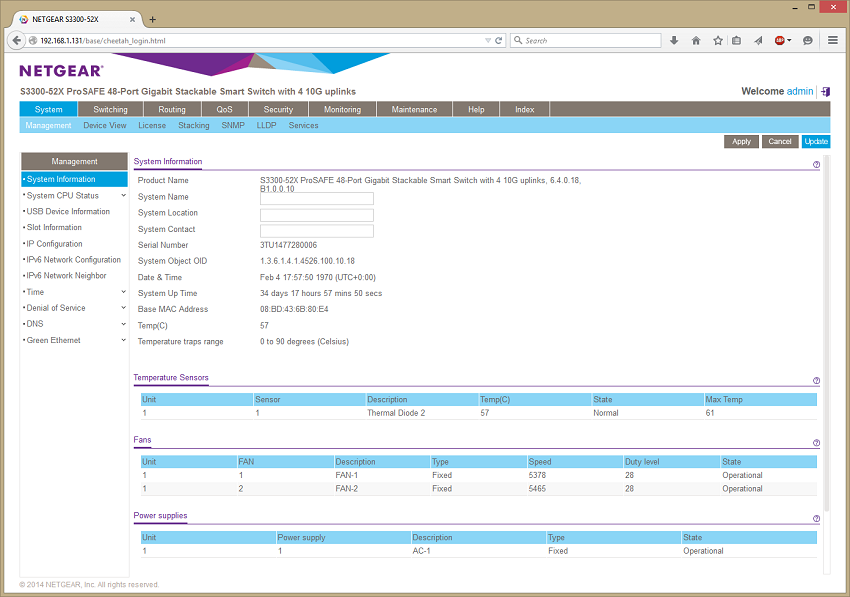The width and height of the screenshot is (850, 597).
Task: Click the Apply button
Action: [742, 142]
